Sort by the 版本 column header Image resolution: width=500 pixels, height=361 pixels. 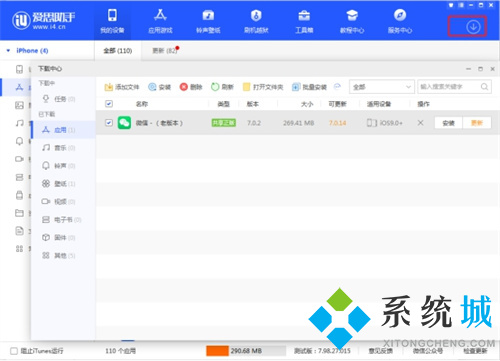coord(252,104)
